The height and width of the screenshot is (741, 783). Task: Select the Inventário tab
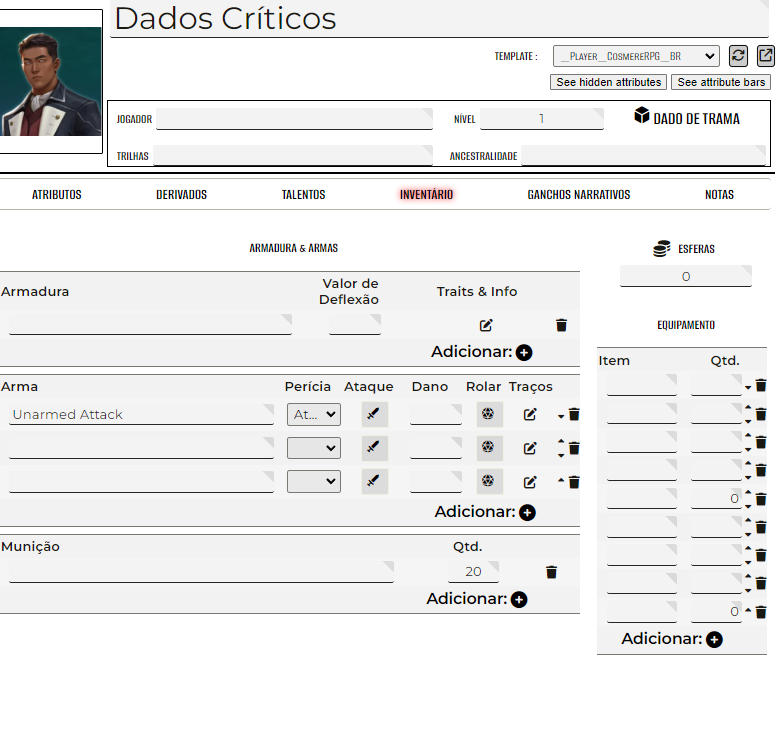pyautogui.click(x=426, y=195)
